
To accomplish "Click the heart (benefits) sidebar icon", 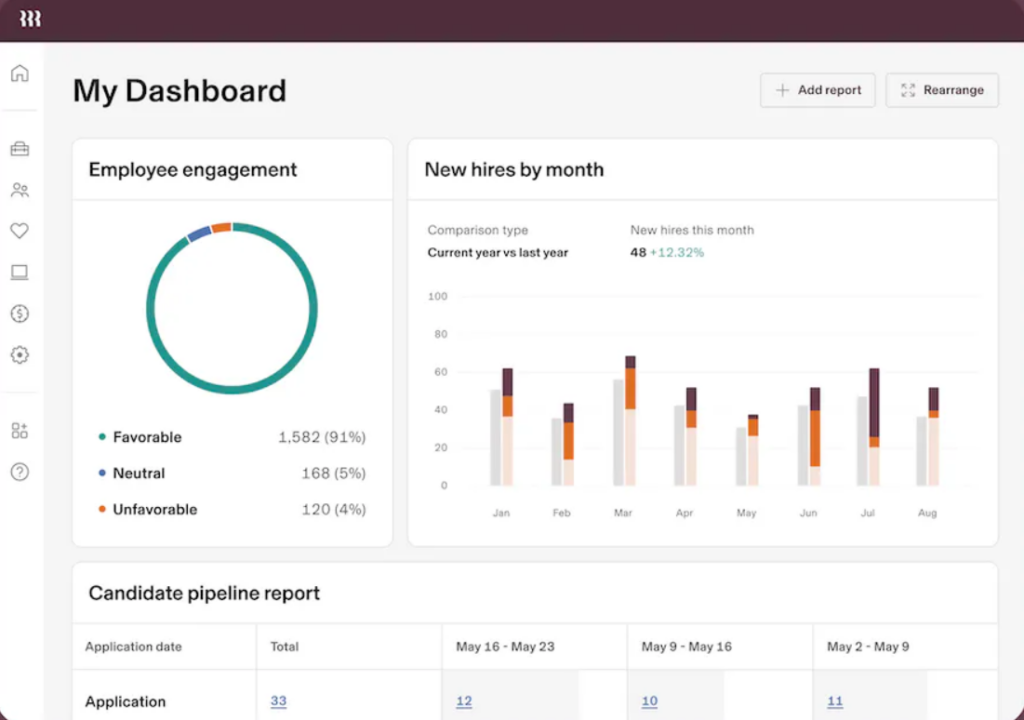I will 19,231.
